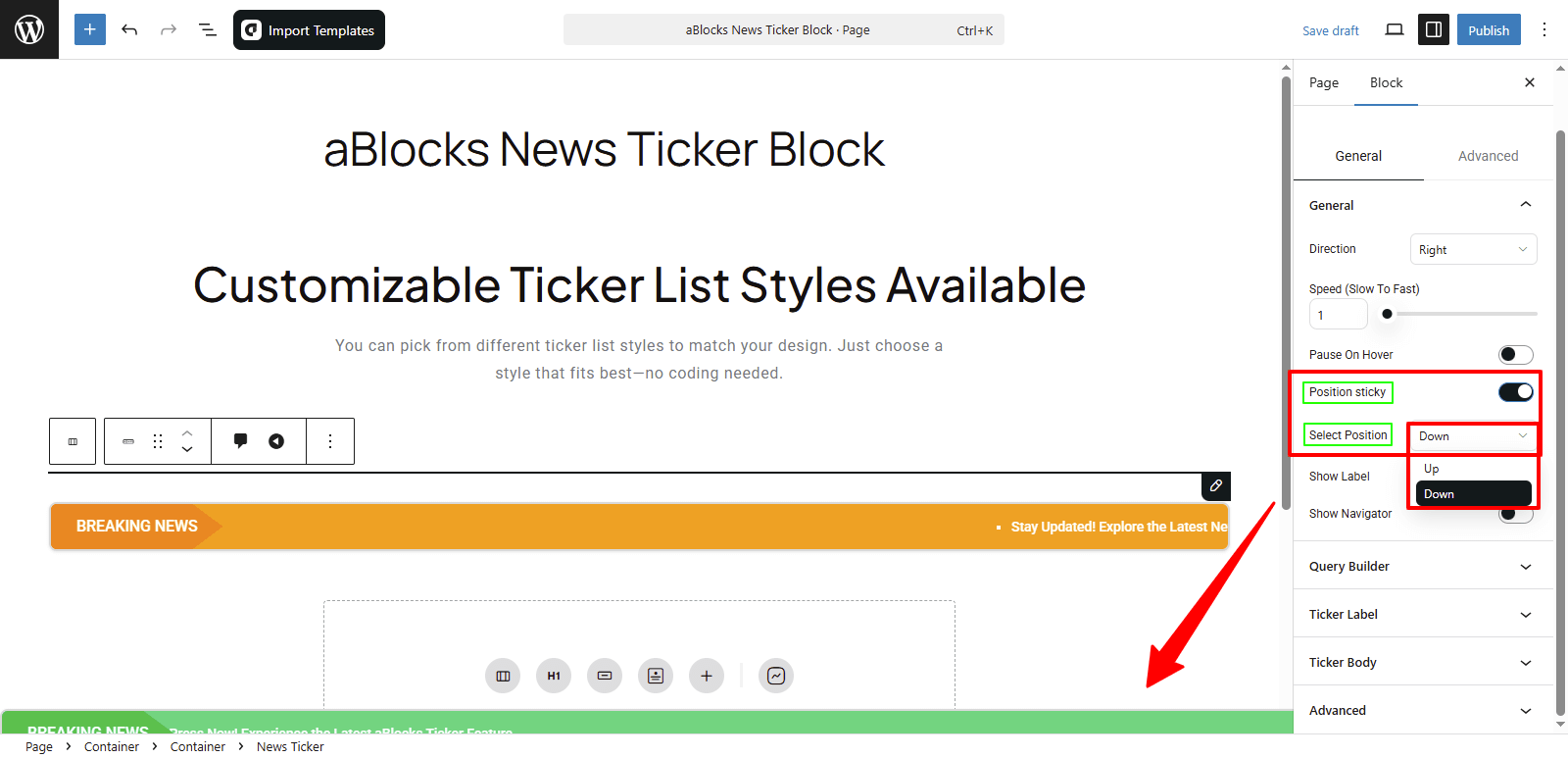Undo the last change
1568x758 pixels.
(x=129, y=29)
